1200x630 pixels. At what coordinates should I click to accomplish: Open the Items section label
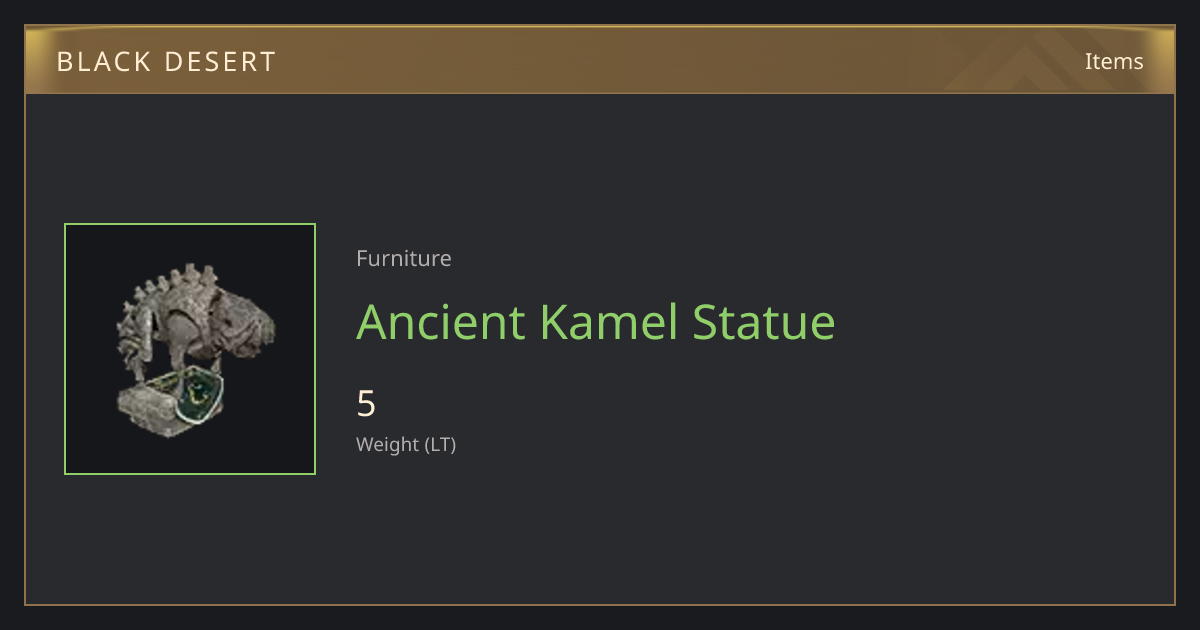tap(1114, 61)
